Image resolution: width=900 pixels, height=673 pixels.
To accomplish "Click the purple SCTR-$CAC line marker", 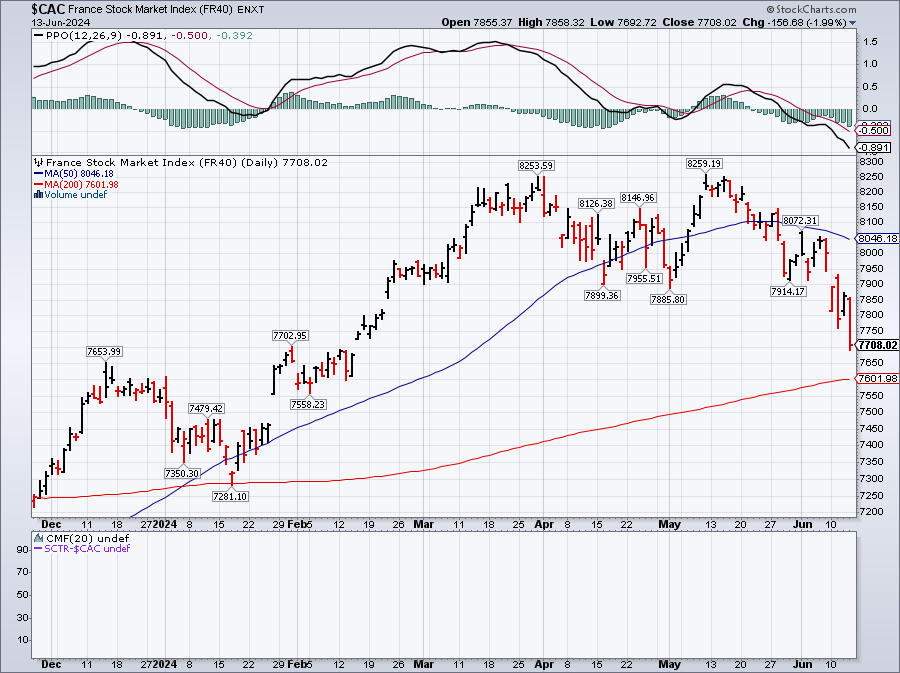I will click(x=37, y=548).
